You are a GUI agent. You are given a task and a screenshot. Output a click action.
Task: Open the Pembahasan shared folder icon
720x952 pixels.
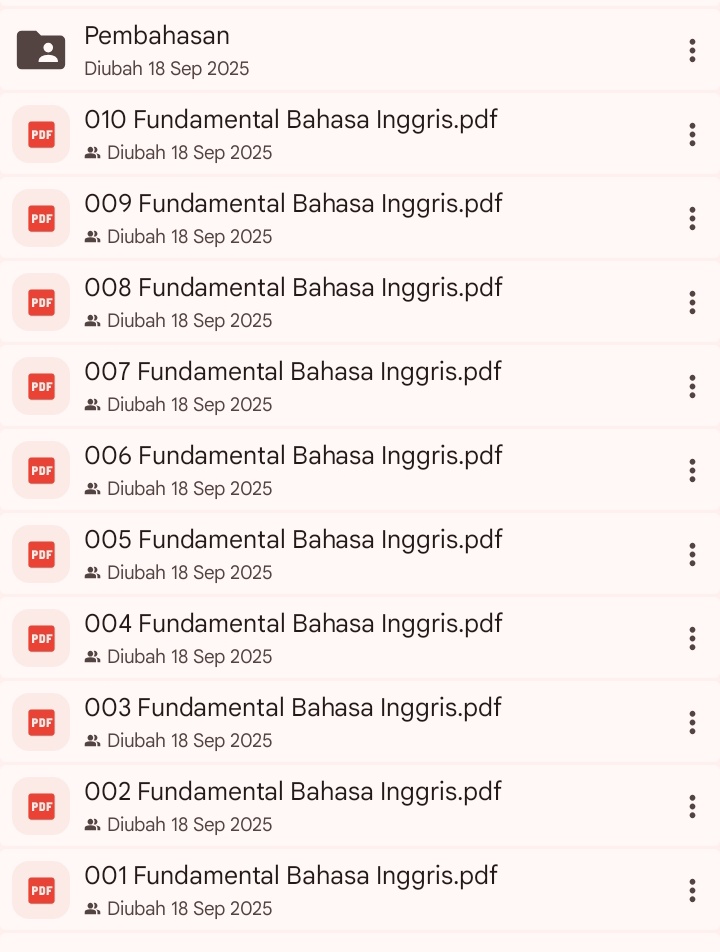coord(41,50)
